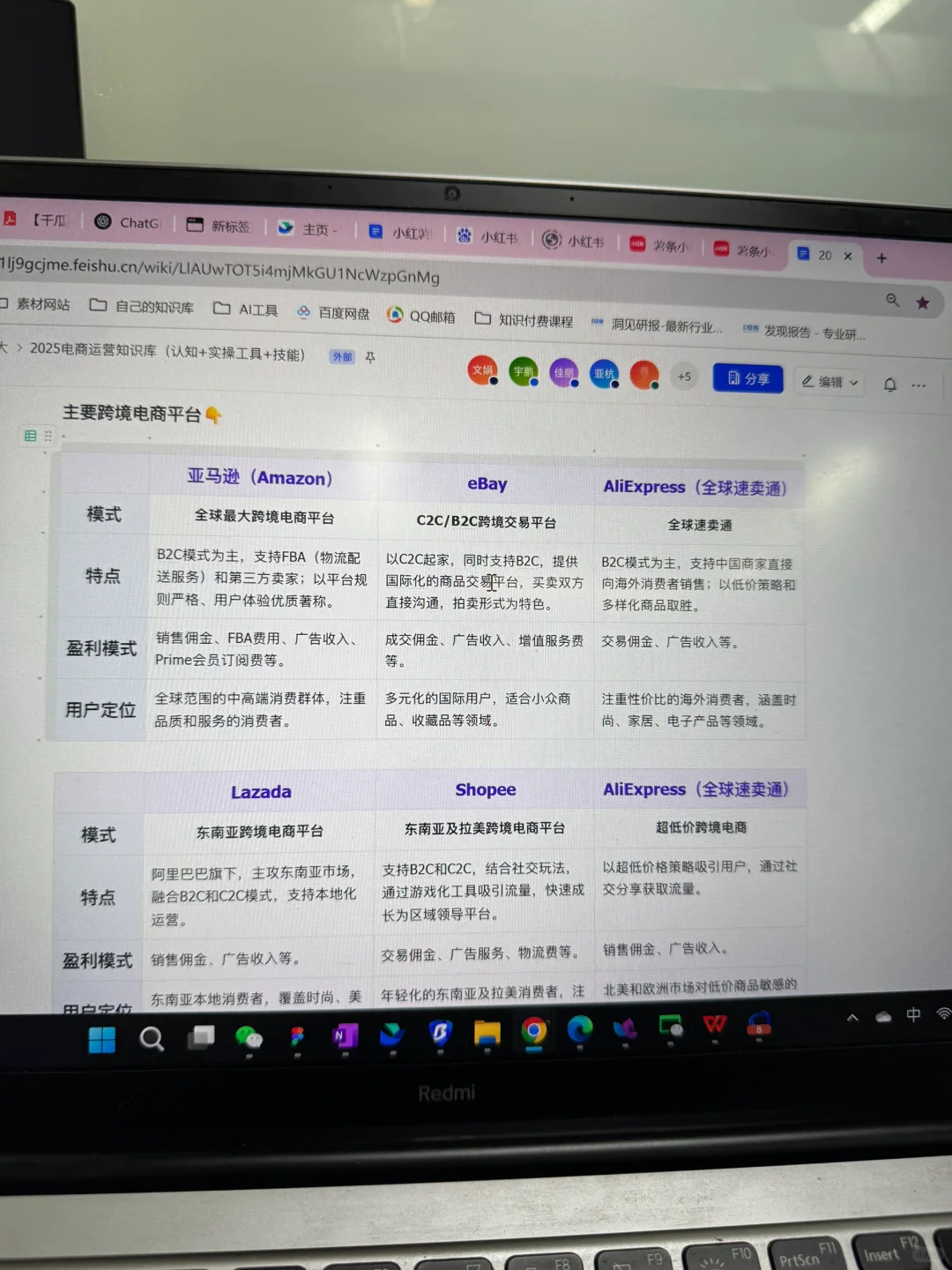The image size is (952, 1270).
Task: Select the Shopee header cell
Action: pyautogui.click(x=486, y=789)
